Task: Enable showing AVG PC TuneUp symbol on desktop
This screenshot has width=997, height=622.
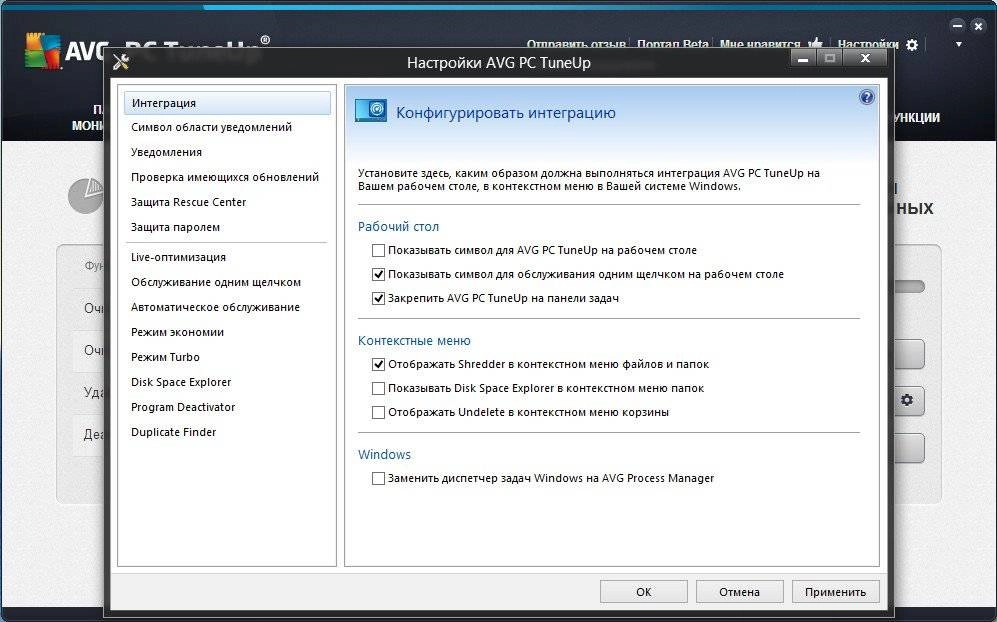Action: point(378,251)
